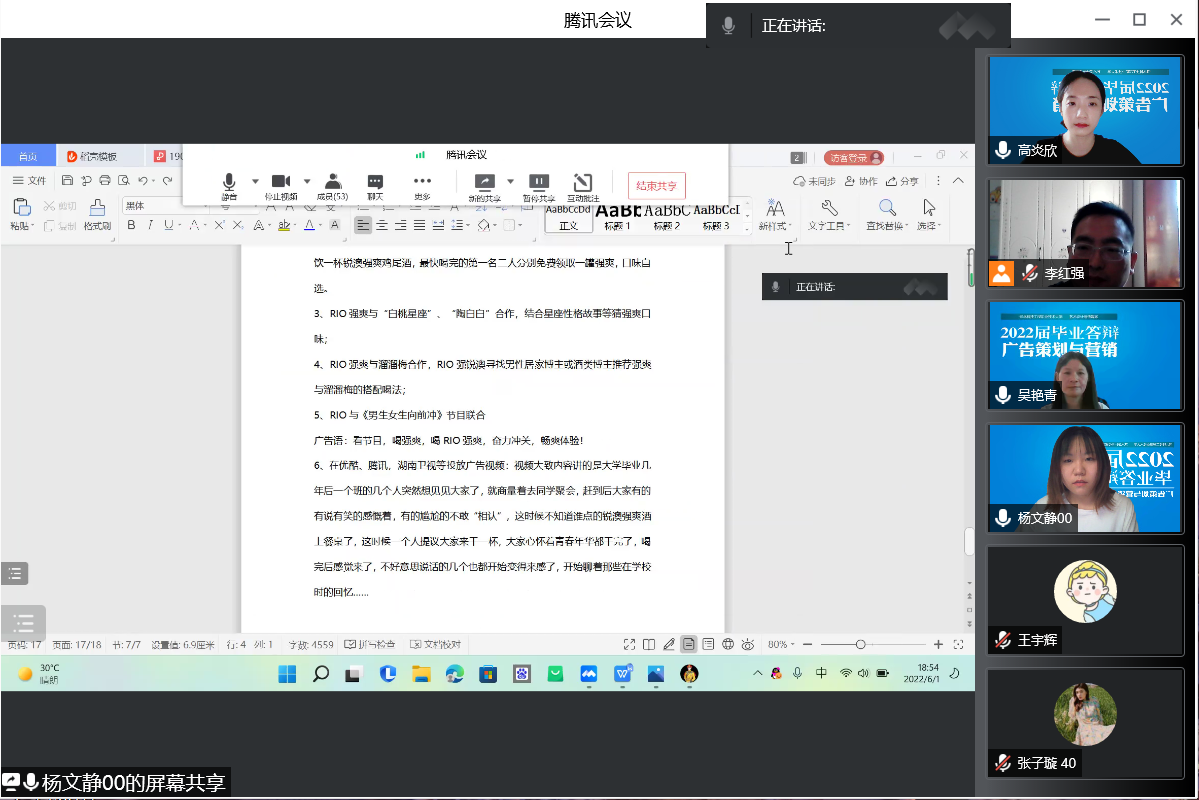Expand the dropdown arrow next to 停止视频
This screenshot has height=800, width=1199.
point(306,181)
